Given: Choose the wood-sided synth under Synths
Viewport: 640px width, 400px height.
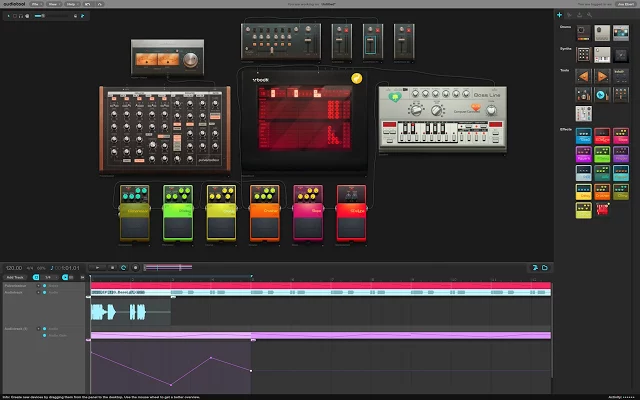Looking at the screenshot, I should click(583, 54).
